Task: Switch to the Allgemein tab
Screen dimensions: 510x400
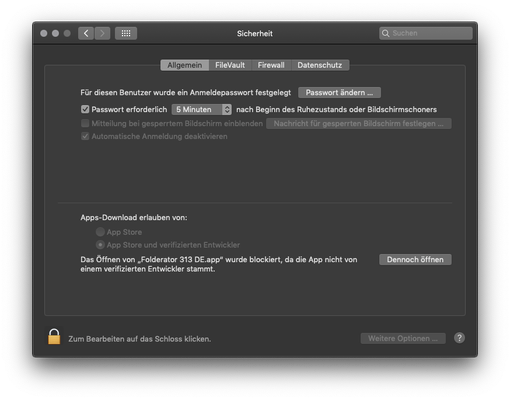Action: tap(185, 65)
